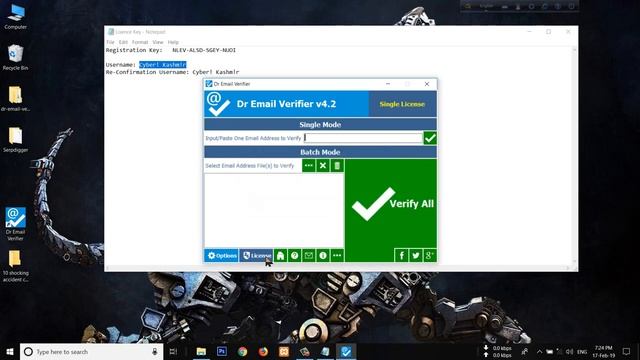Show hidden system tray icons chevron
640x360 pixels.
pos(539,351)
